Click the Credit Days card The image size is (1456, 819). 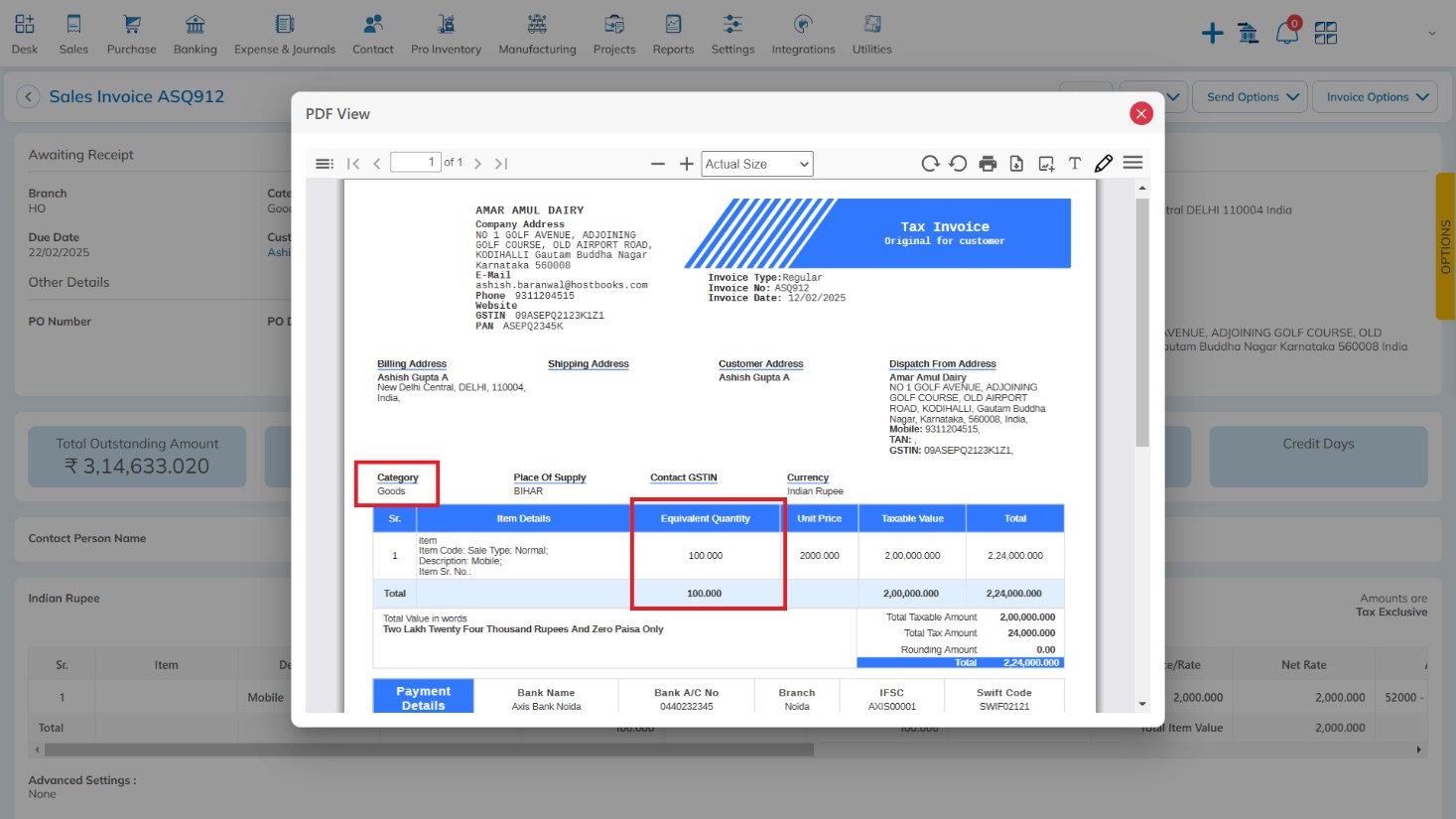click(x=1318, y=457)
